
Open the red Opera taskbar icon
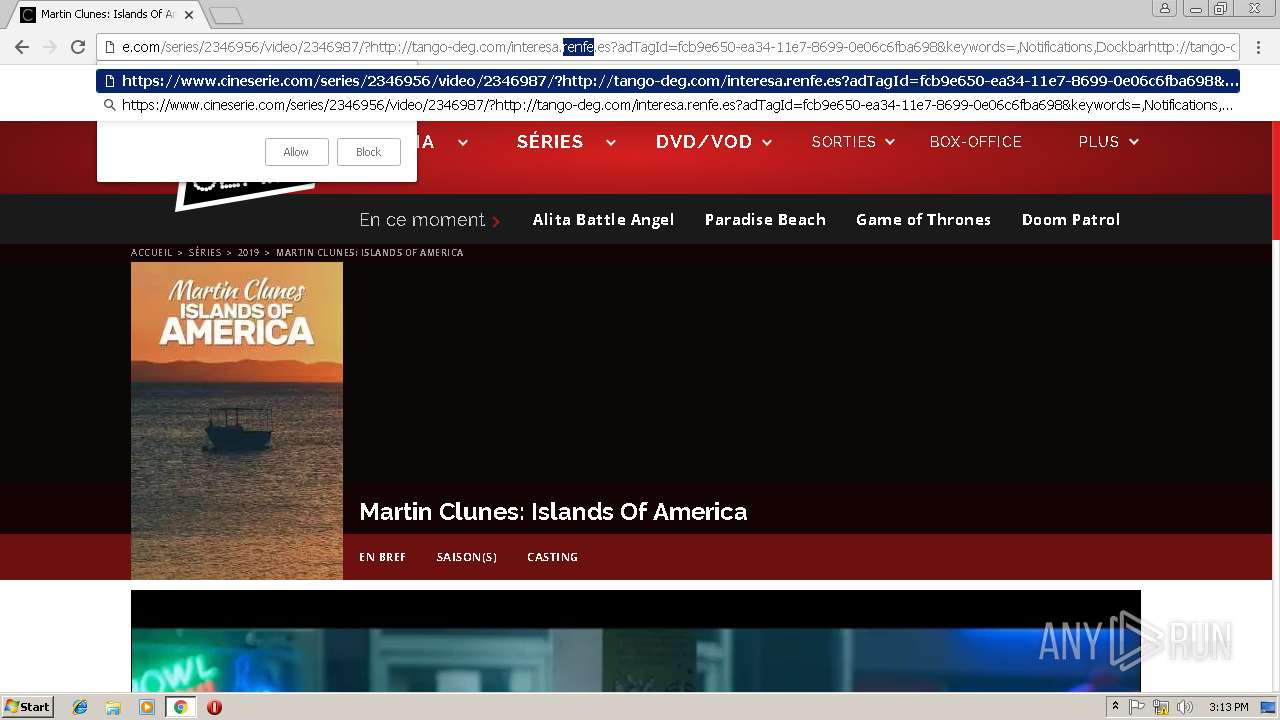tap(214, 707)
